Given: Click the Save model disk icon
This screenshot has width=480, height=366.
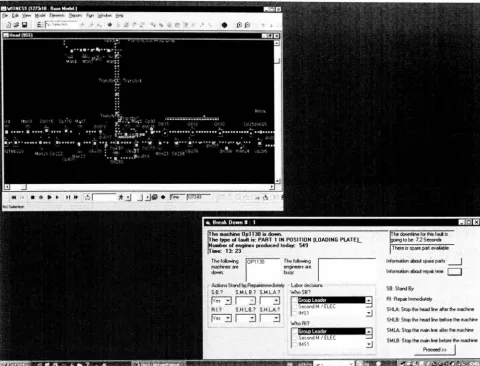Looking at the screenshot, I should point(24,25).
